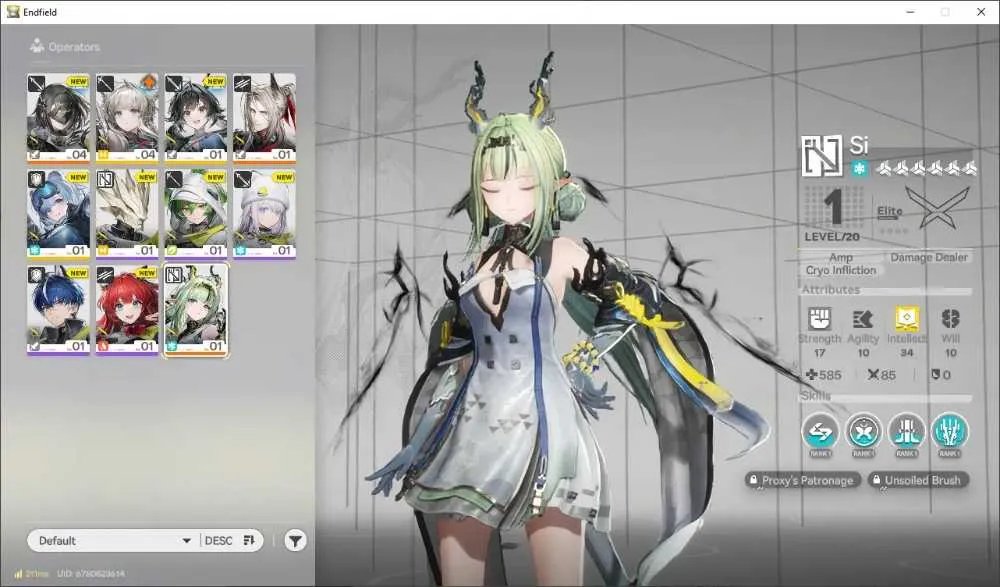The height and width of the screenshot is (587, 1000).
Task: Click the Endfield app icon in title bar
Action: pyautogui.click(x=13, y=11)
